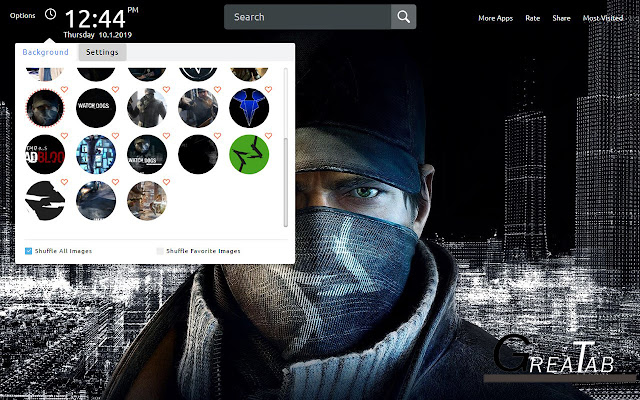Screen dimensions: 640x400
Task: Open the More Apps link
Action: [496, 18]
